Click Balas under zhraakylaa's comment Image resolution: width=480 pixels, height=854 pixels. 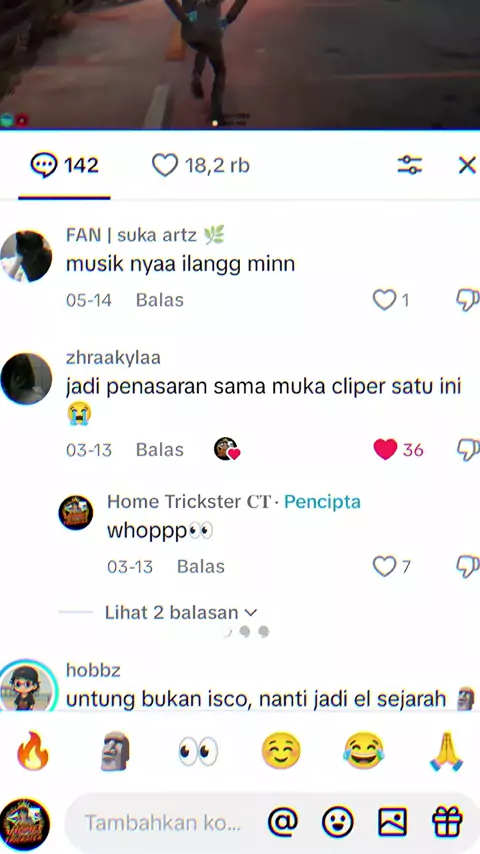pyautogui.click(x=160, y=450)
